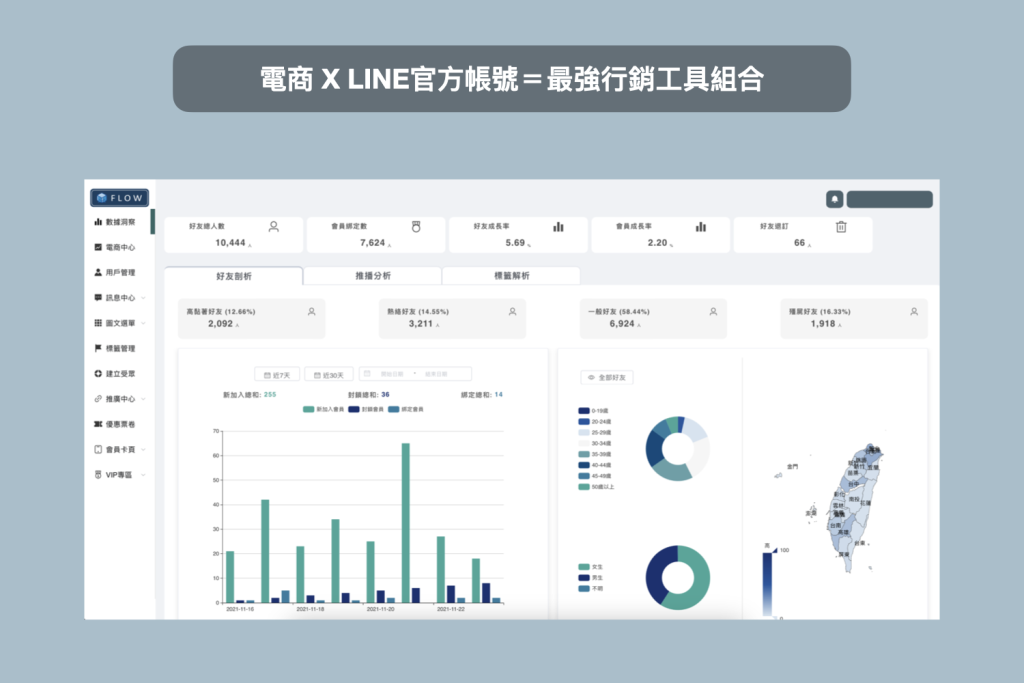Screen dimensions: 1024x683
Task: Switch to 好友剖析 tab
Action: coord(233,276)
